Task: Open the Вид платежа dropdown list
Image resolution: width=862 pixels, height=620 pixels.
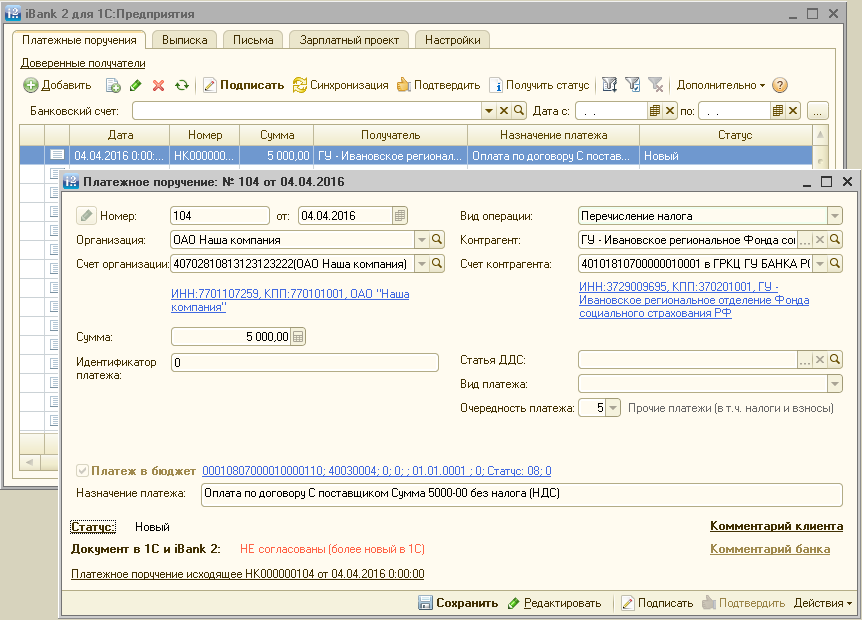Action: coord(834,384)
